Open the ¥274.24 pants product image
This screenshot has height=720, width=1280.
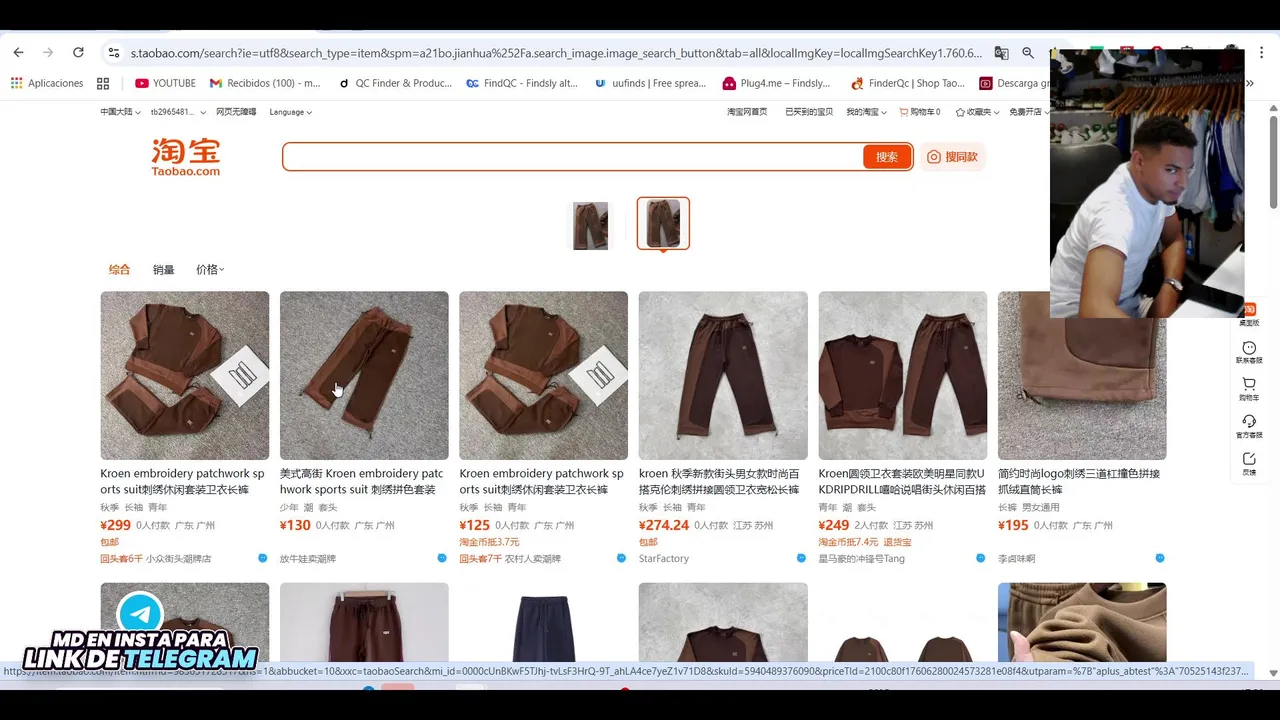point(723,376)
